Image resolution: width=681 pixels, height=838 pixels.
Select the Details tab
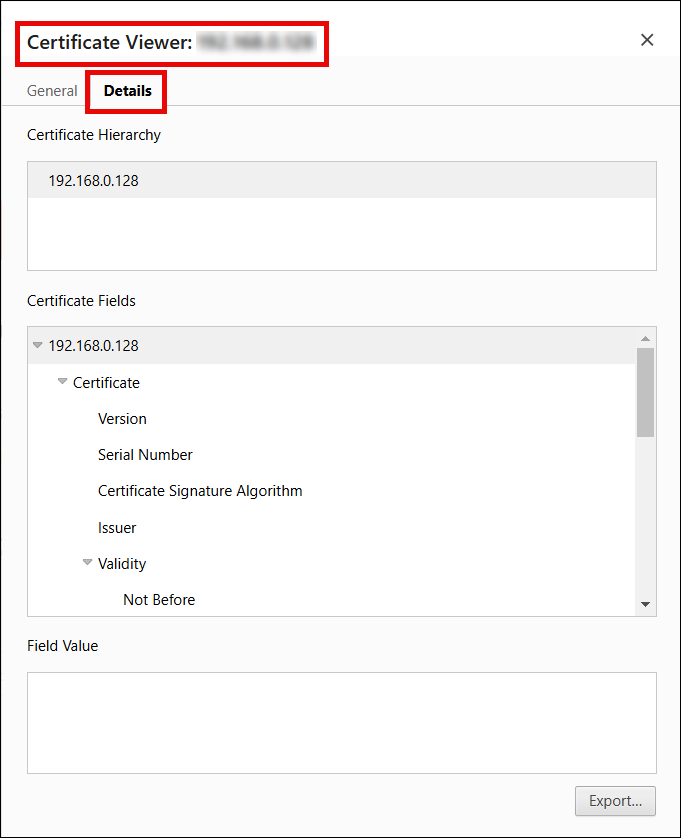[x=127, y=91]
